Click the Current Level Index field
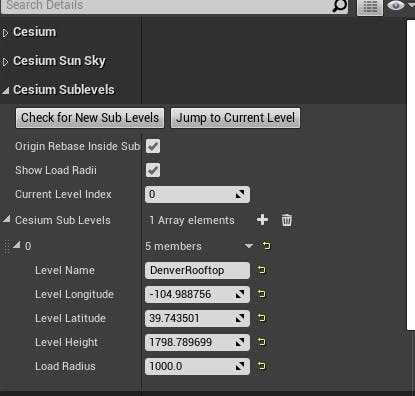The image size is (415, 396). (x=197, y=194)
